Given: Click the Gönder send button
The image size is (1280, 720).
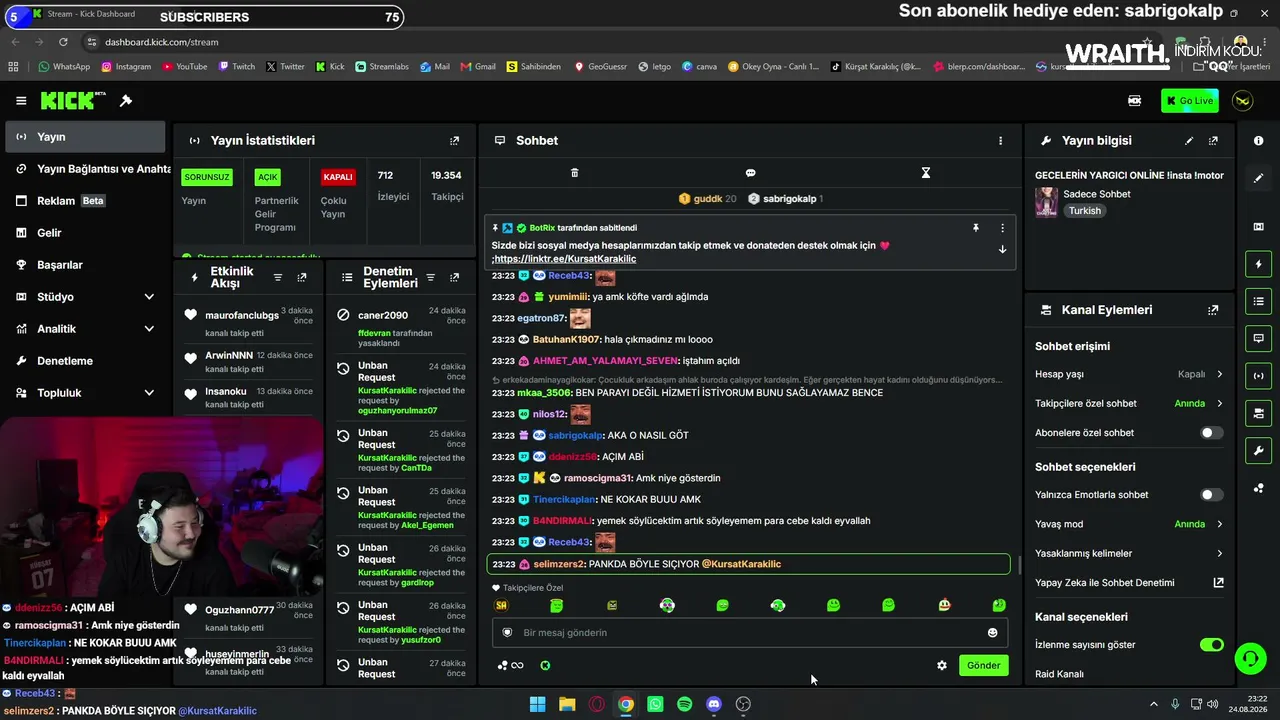Looking at the screenshot, I should (x=983, y=666).
